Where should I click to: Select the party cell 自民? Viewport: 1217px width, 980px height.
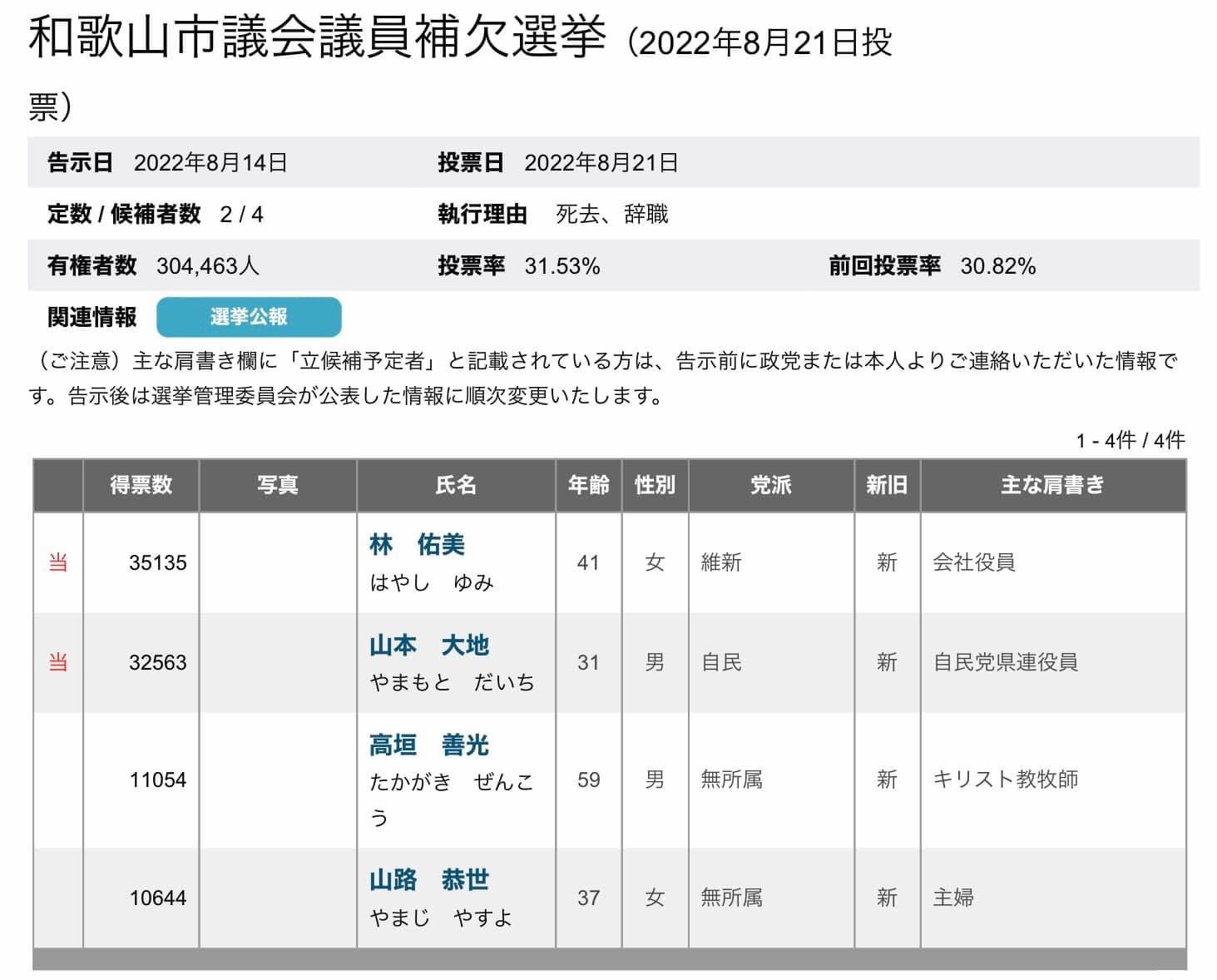point(721,663)
